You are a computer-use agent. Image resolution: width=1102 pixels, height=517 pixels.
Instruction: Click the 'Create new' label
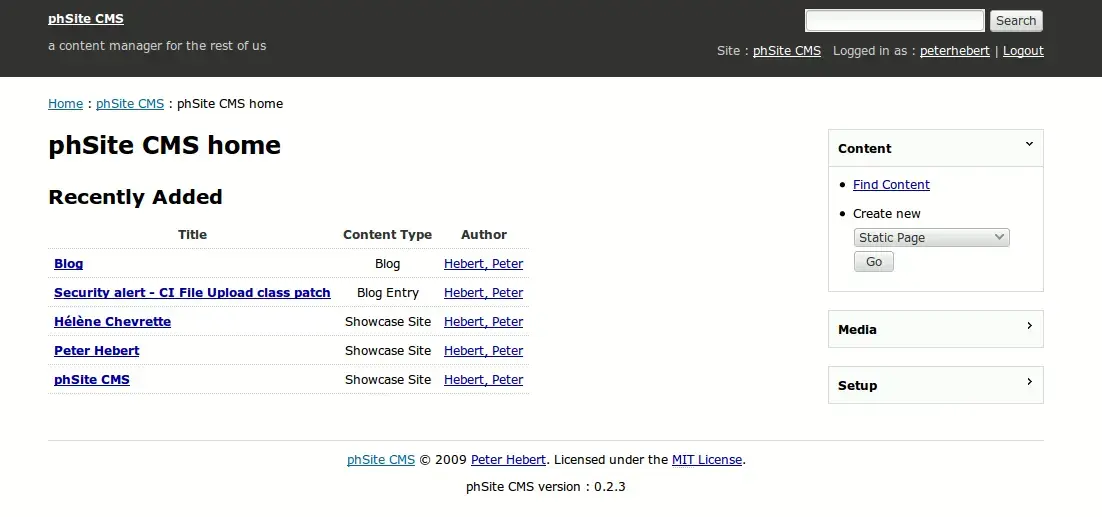(x=886, y=214)
